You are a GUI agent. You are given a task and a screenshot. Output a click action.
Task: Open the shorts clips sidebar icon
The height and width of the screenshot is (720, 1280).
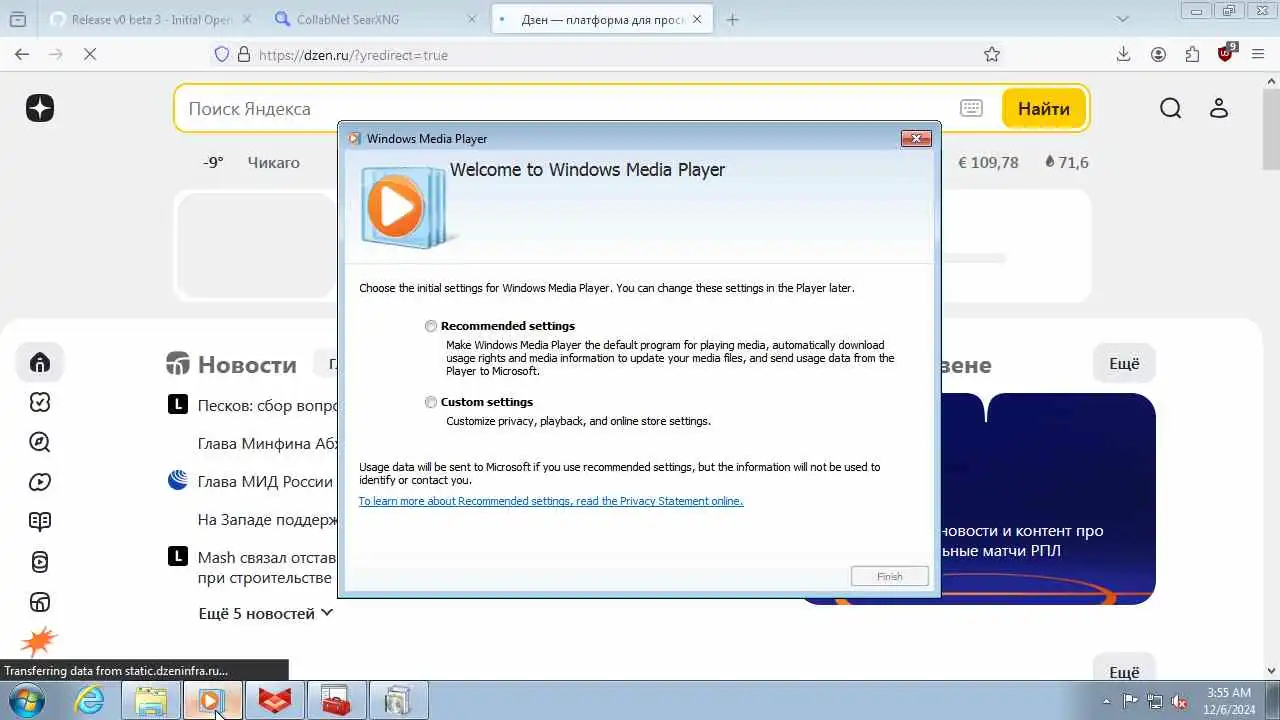(x=40, y=562)
